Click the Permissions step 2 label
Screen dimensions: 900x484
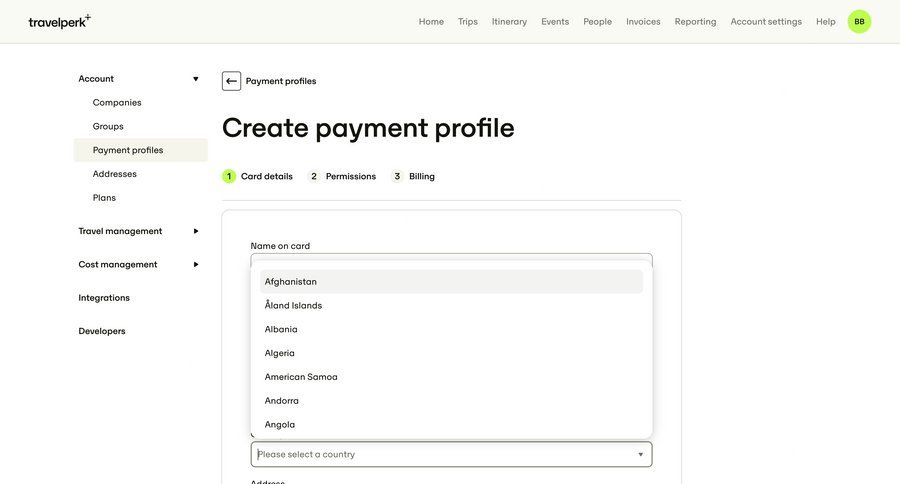coord(350,176)
